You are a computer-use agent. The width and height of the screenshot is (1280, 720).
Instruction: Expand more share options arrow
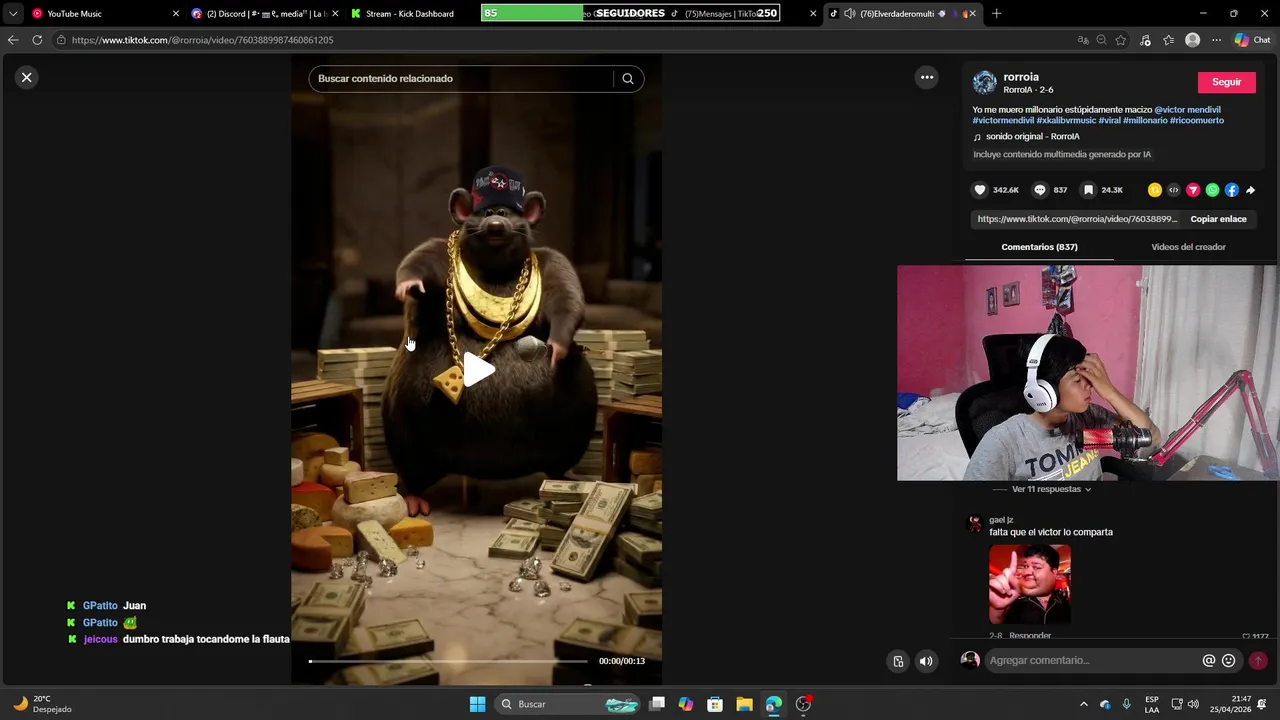point(1250,190)
